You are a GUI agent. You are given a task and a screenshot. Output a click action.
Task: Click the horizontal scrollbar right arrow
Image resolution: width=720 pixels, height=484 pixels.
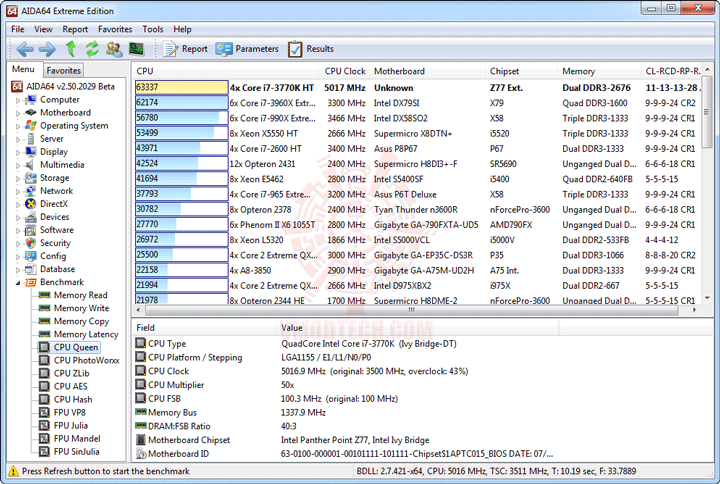click(695, 310)
